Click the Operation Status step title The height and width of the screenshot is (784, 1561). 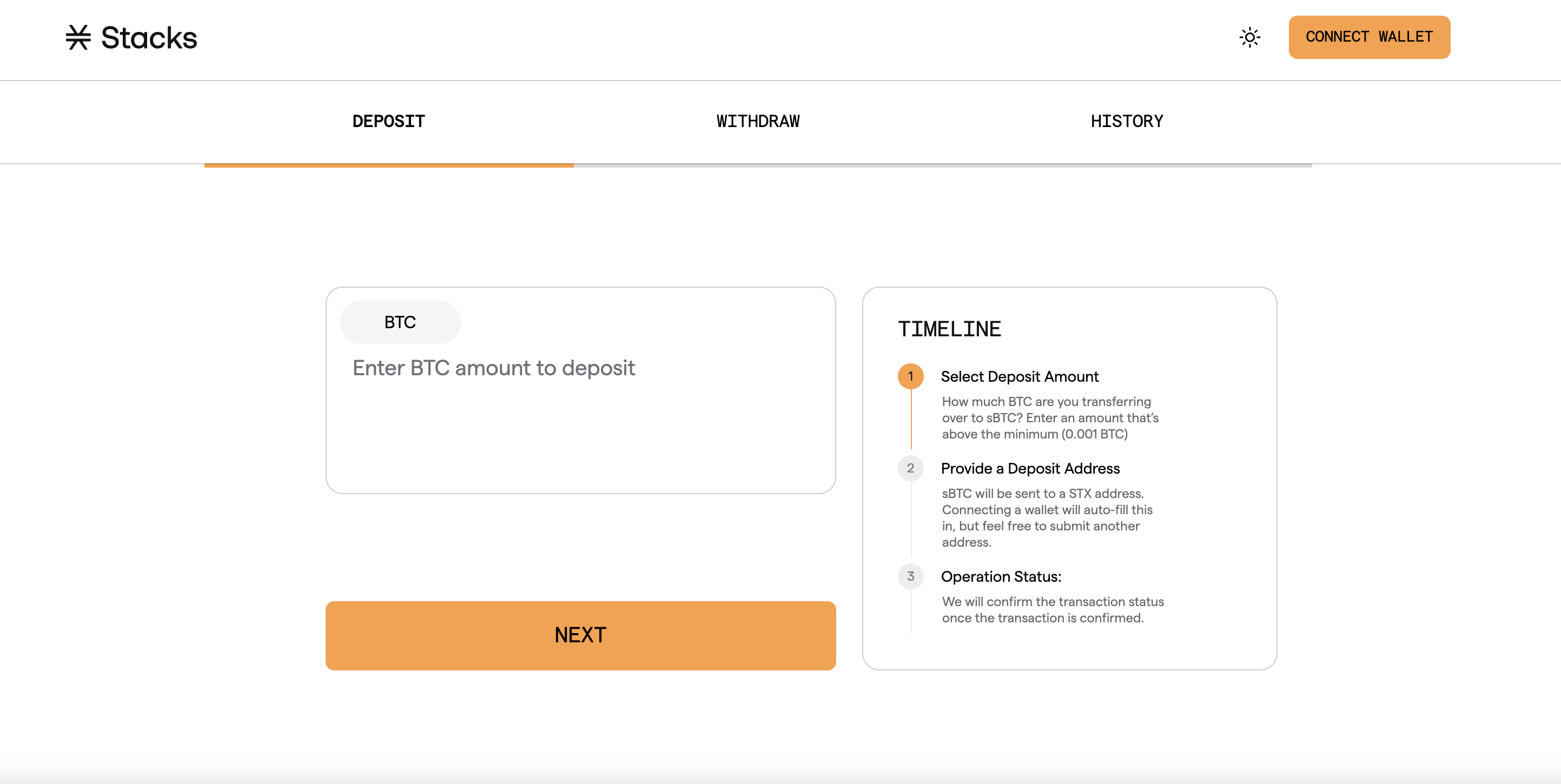click(x=1001, y=577)
